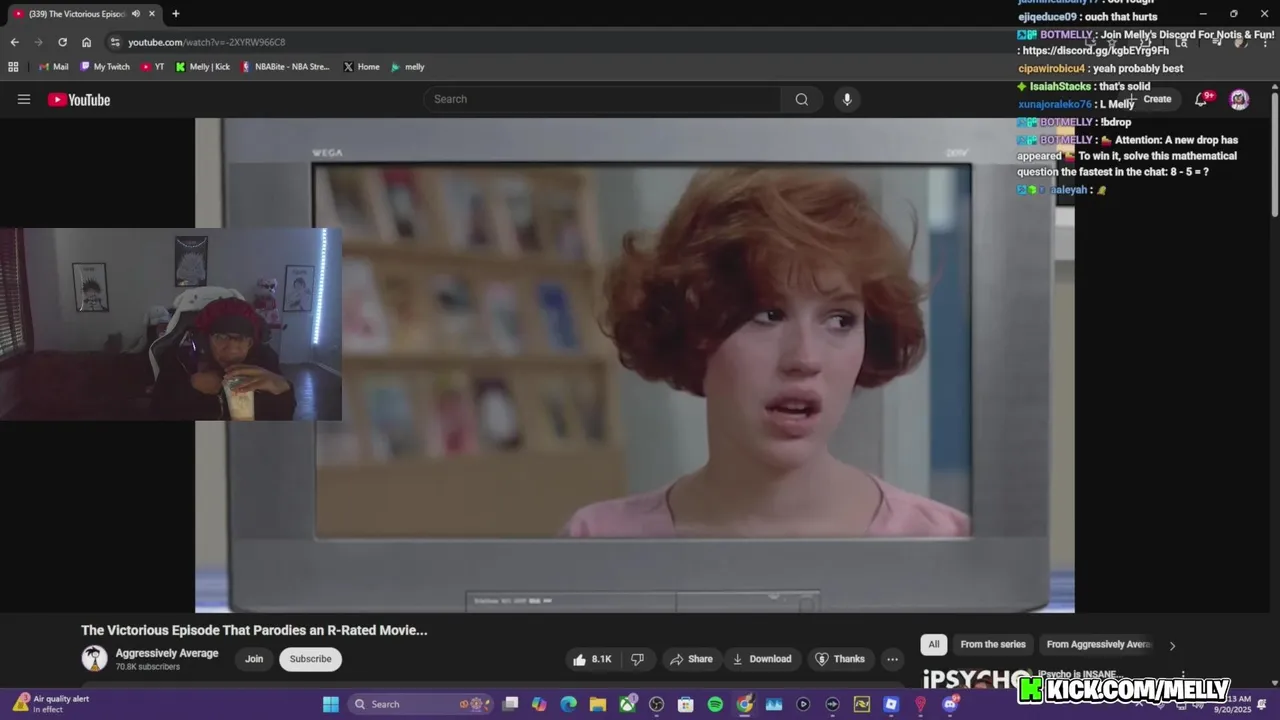
Task: Open Air quality alert weather widget
Action: tap(52, 704)
